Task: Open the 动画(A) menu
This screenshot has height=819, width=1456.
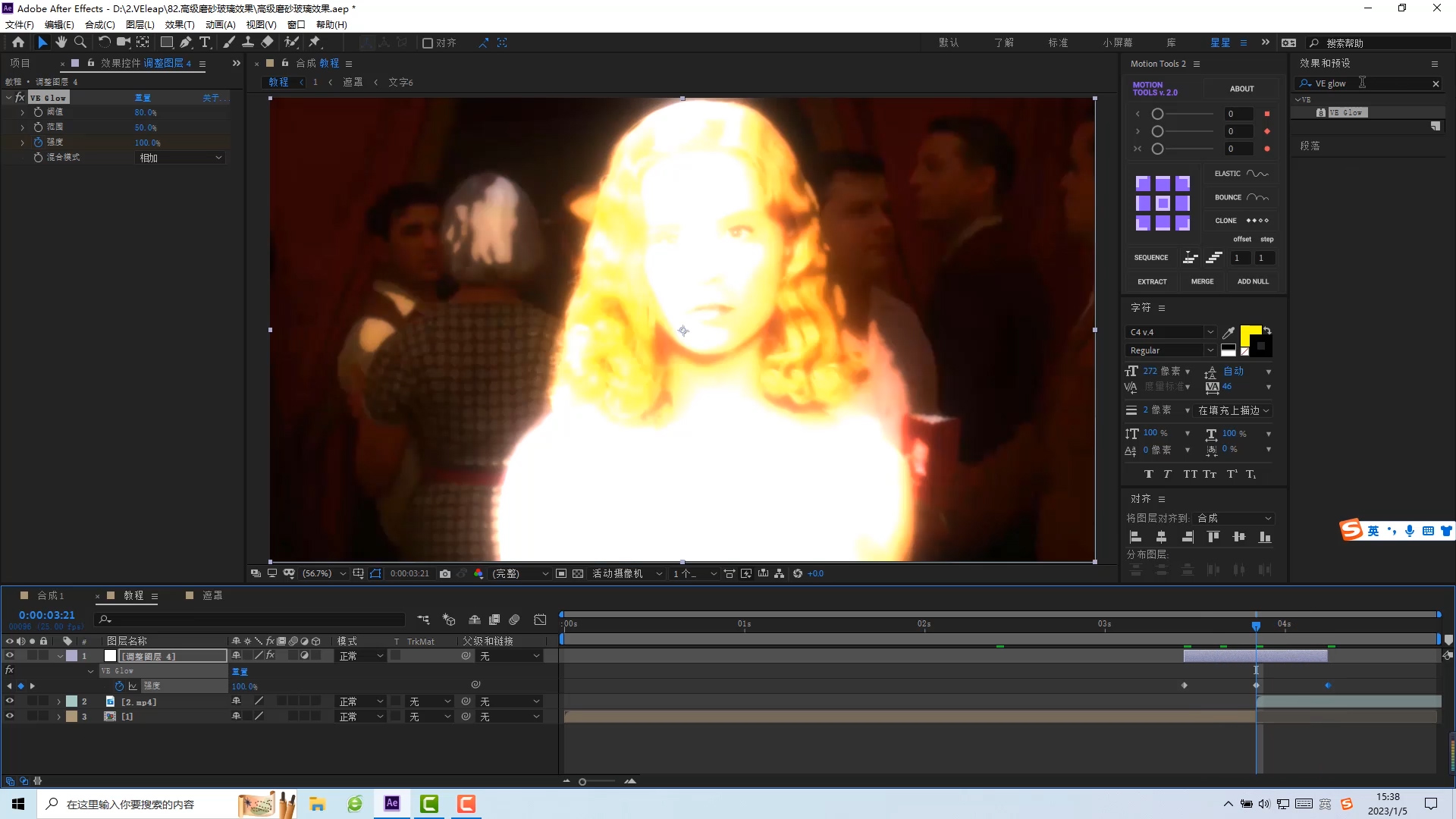Action: [x=221, y=24]
